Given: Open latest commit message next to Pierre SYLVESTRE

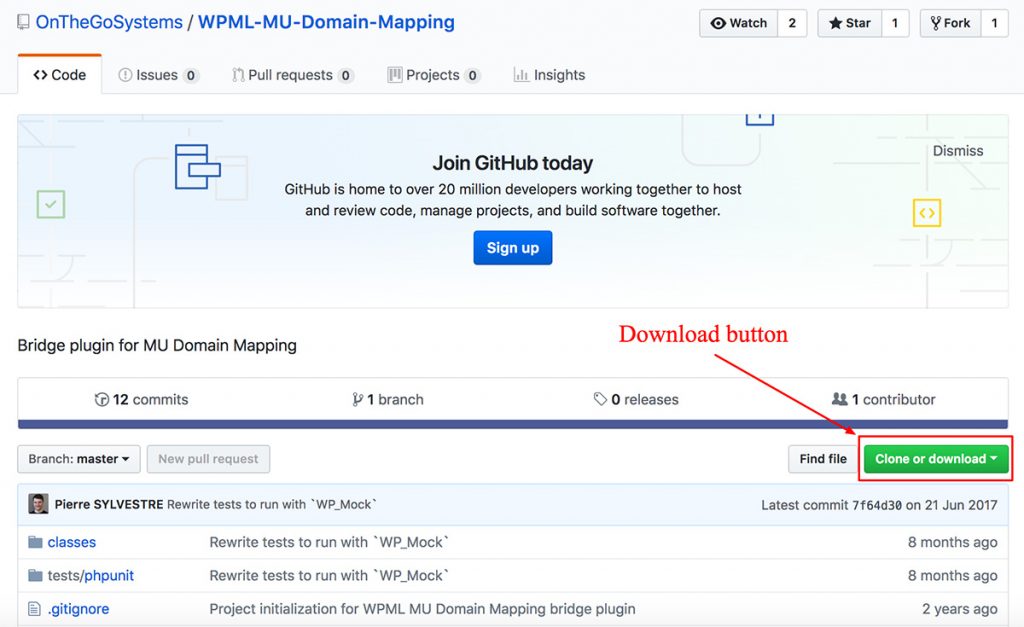Looking at the screenshot, I should click(x=272, y=504).
